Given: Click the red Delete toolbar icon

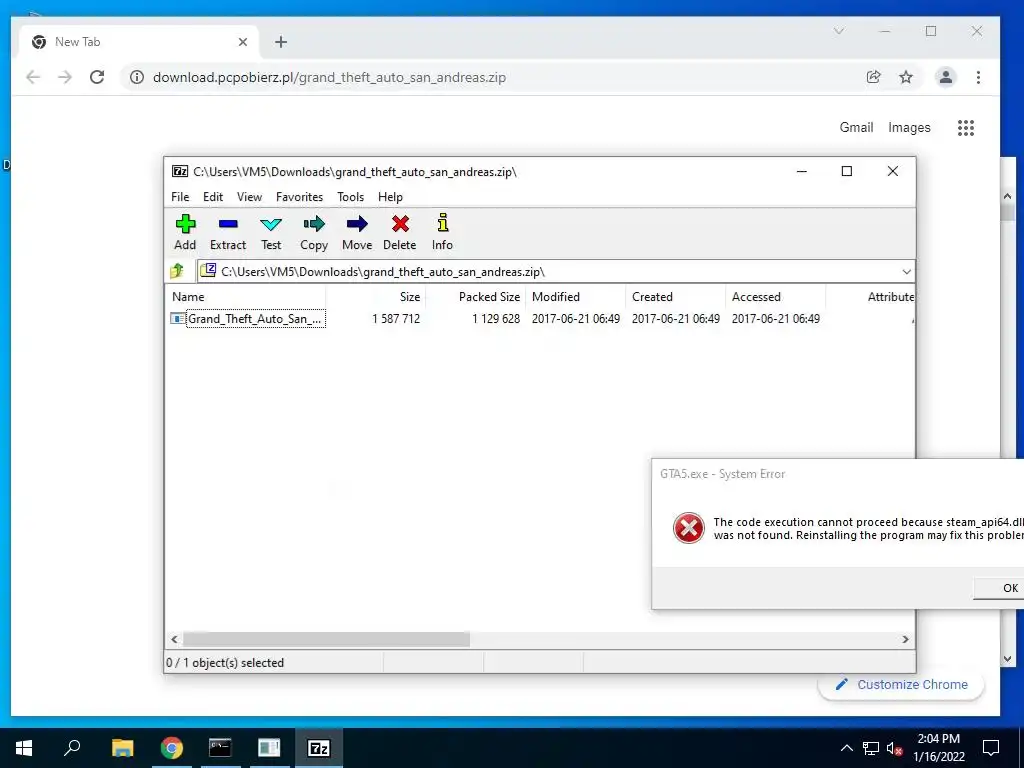Looking at the screenshot, I should point(400,232).
